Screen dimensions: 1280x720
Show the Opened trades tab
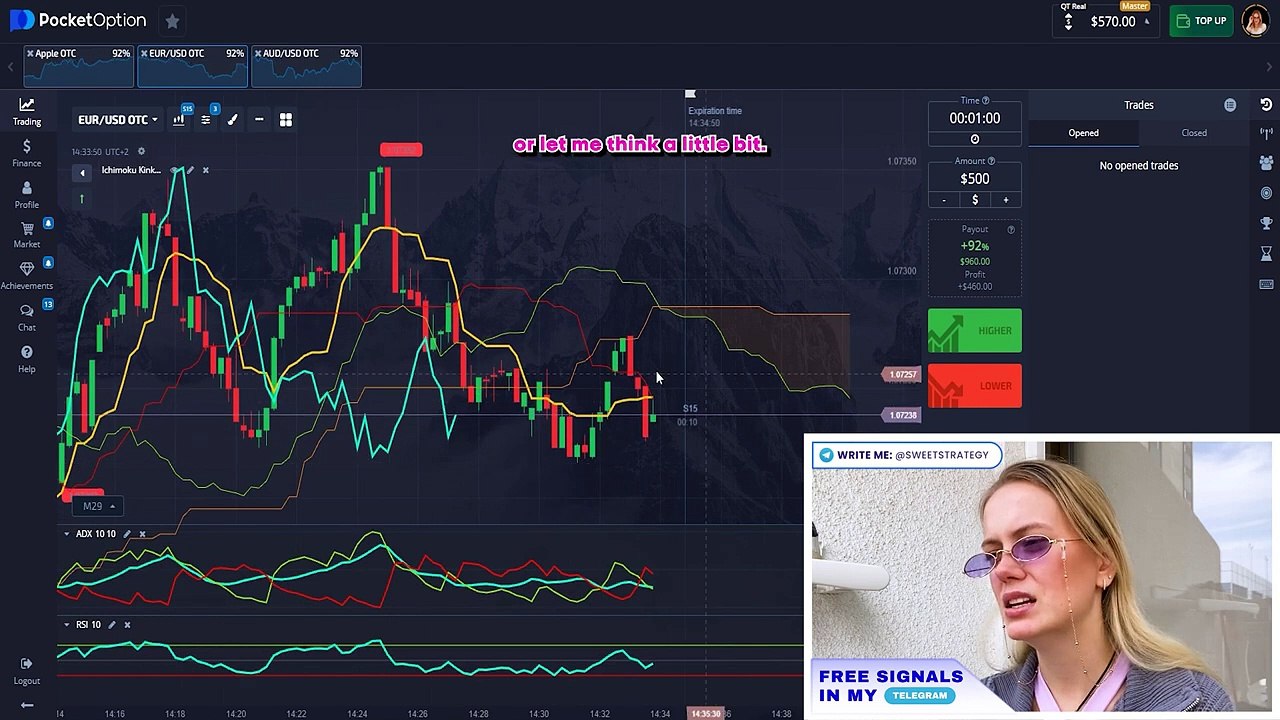pos(1083,133)
